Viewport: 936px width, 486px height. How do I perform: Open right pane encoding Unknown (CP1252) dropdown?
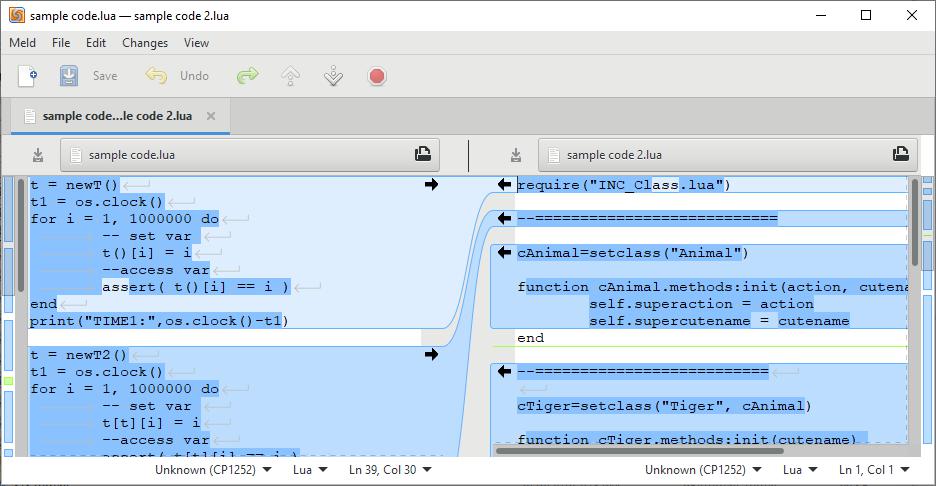(x=703, y=470)
